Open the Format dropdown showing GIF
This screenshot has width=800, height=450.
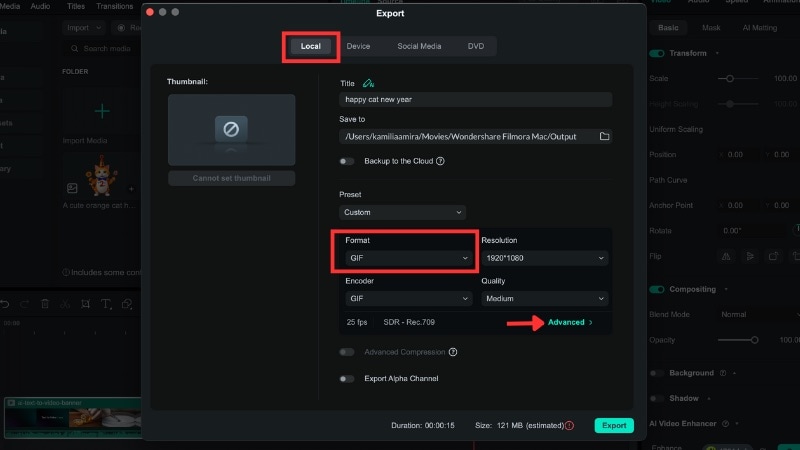[x=409, y=258]
